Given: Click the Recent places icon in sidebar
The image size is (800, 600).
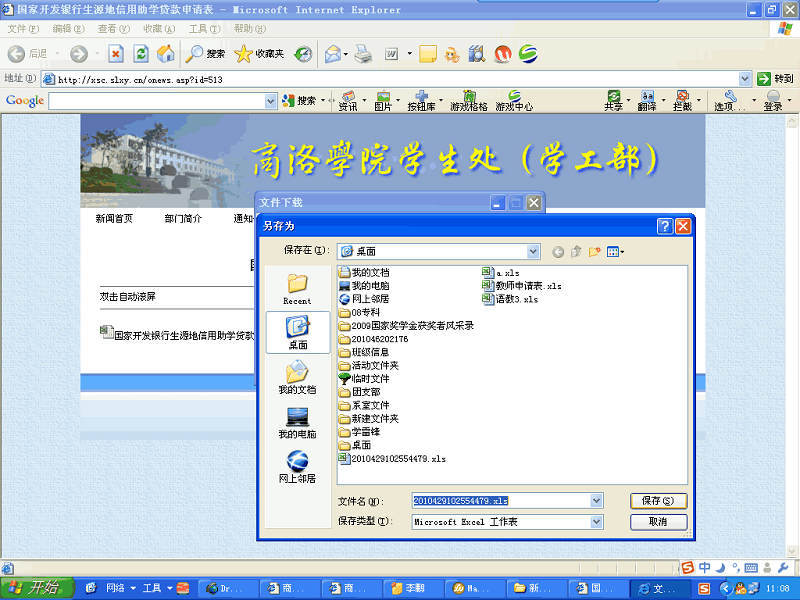Looking at the screenshot, I should click(297, 287).
